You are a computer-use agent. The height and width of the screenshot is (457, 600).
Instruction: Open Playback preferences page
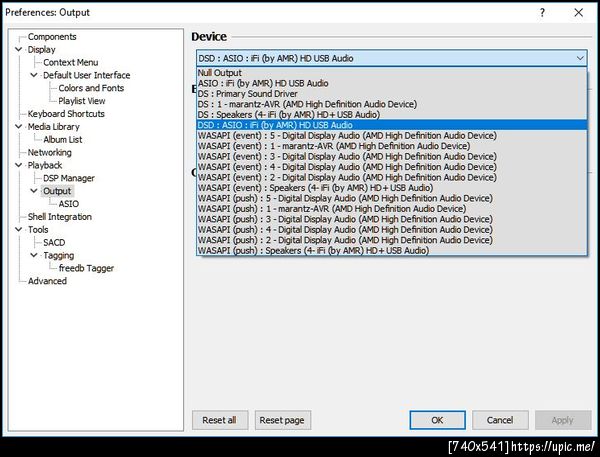pyautogui.click(x=45, y=165)
